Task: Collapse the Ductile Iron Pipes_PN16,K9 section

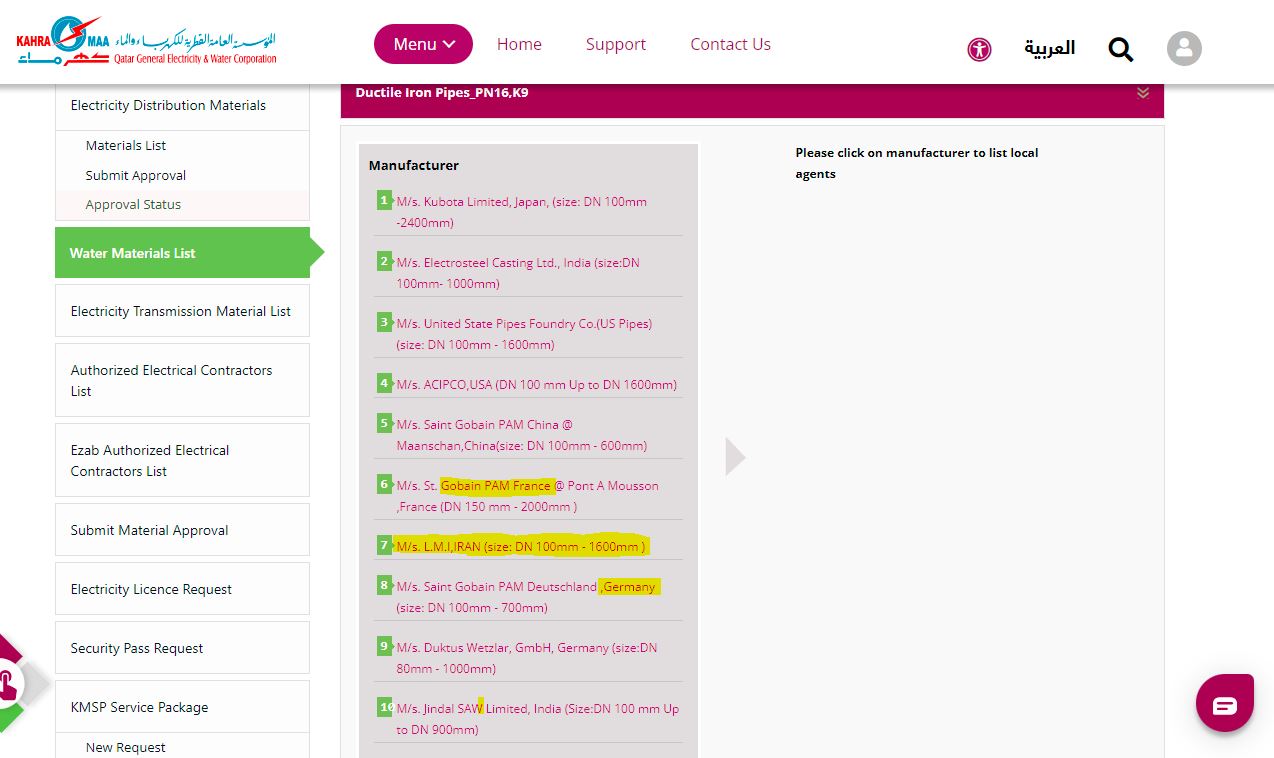Action: click(1143, 93)
